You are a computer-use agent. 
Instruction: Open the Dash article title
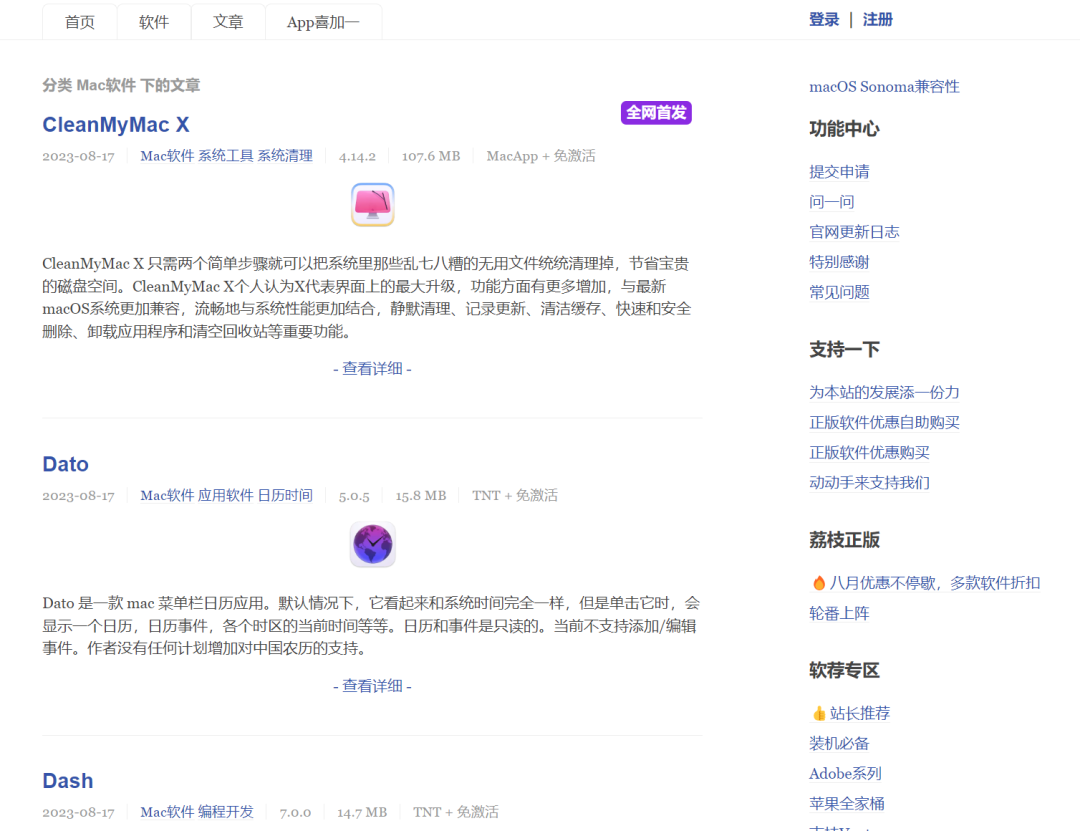click(68, 781)
